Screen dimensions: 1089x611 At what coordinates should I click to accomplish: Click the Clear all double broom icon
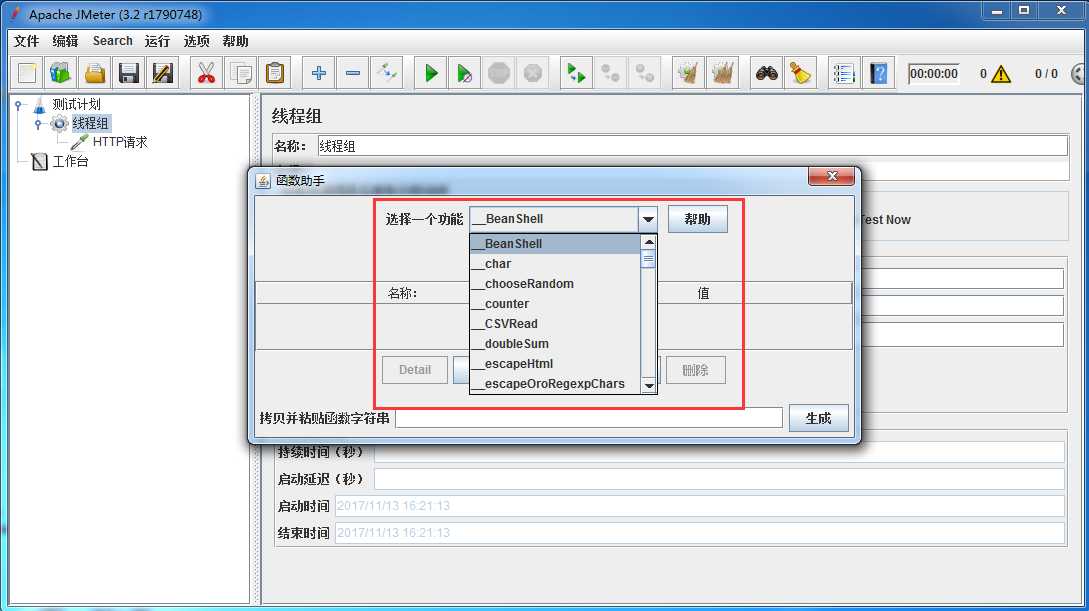tap(722, 73)
